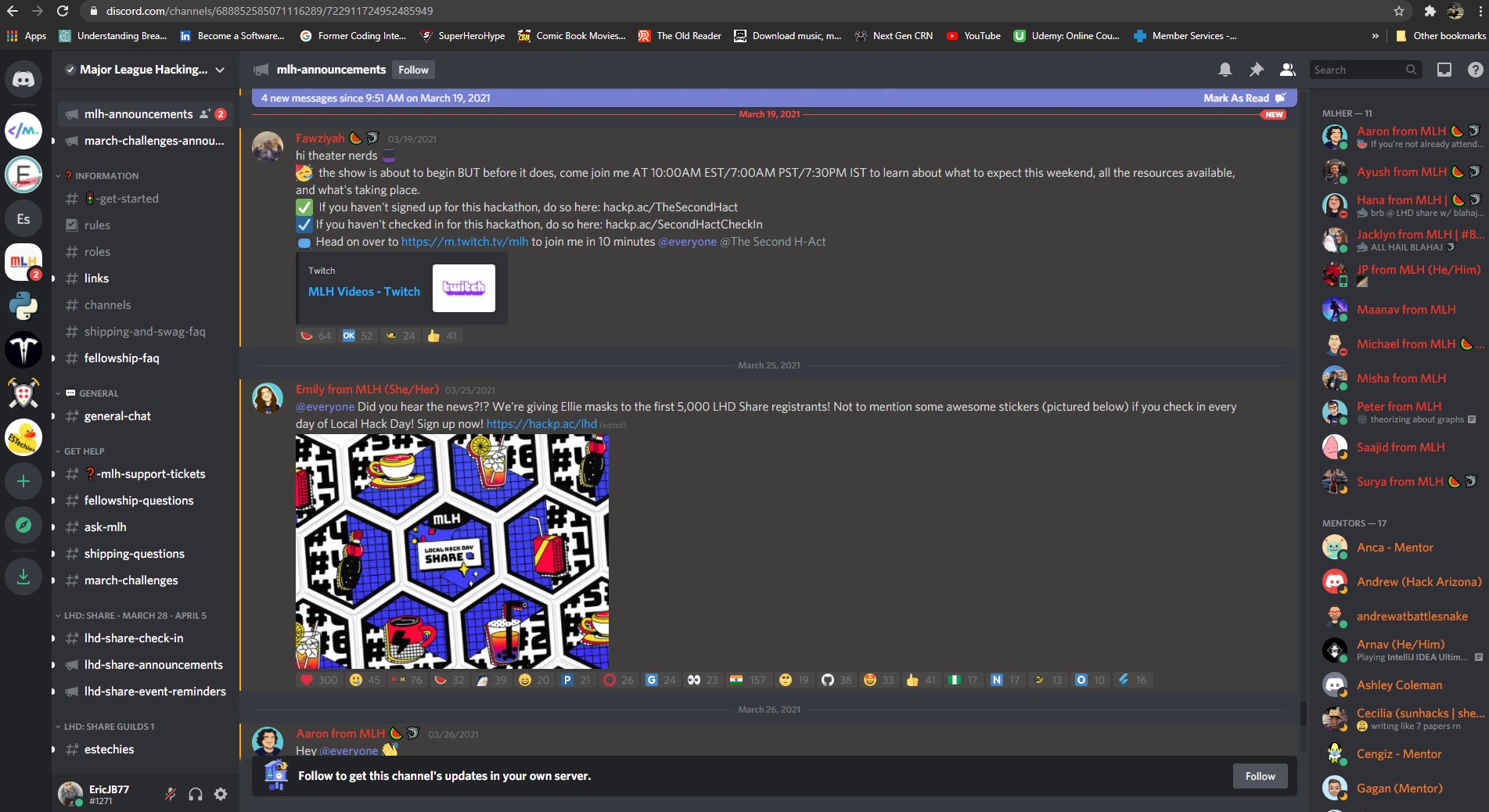Click the Discord search field
Viewport: 1489px width, 812px height.
1358,70
